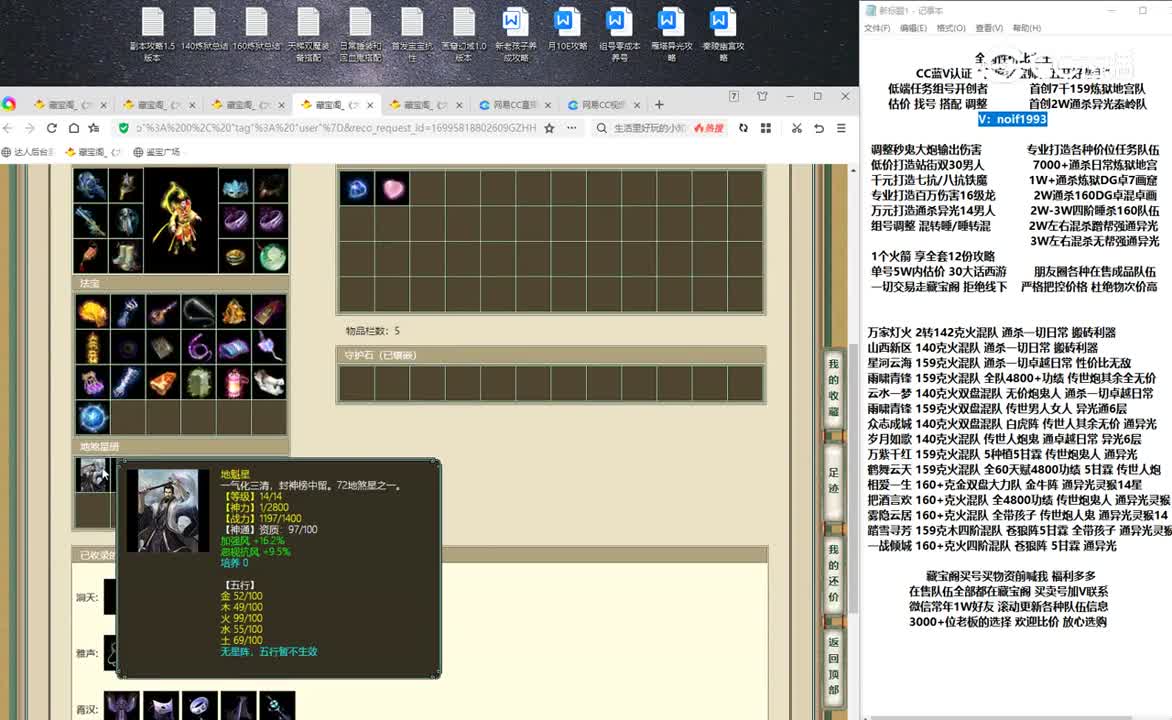Close the active 藏宝阁 tab

coord(370,105)
